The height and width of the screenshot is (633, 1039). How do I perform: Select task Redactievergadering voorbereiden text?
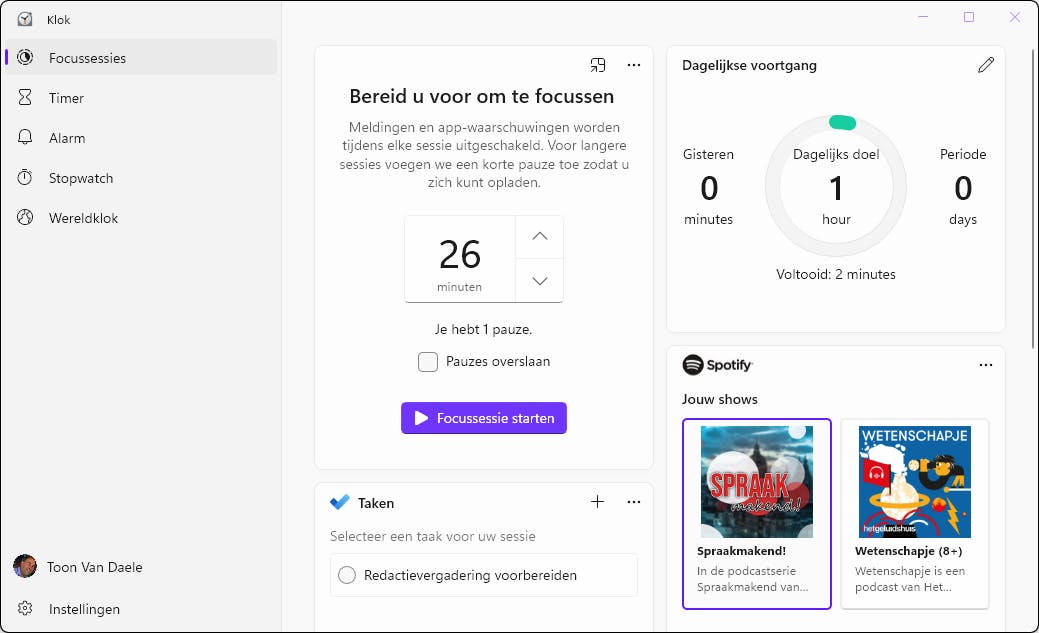coord(470,575)
